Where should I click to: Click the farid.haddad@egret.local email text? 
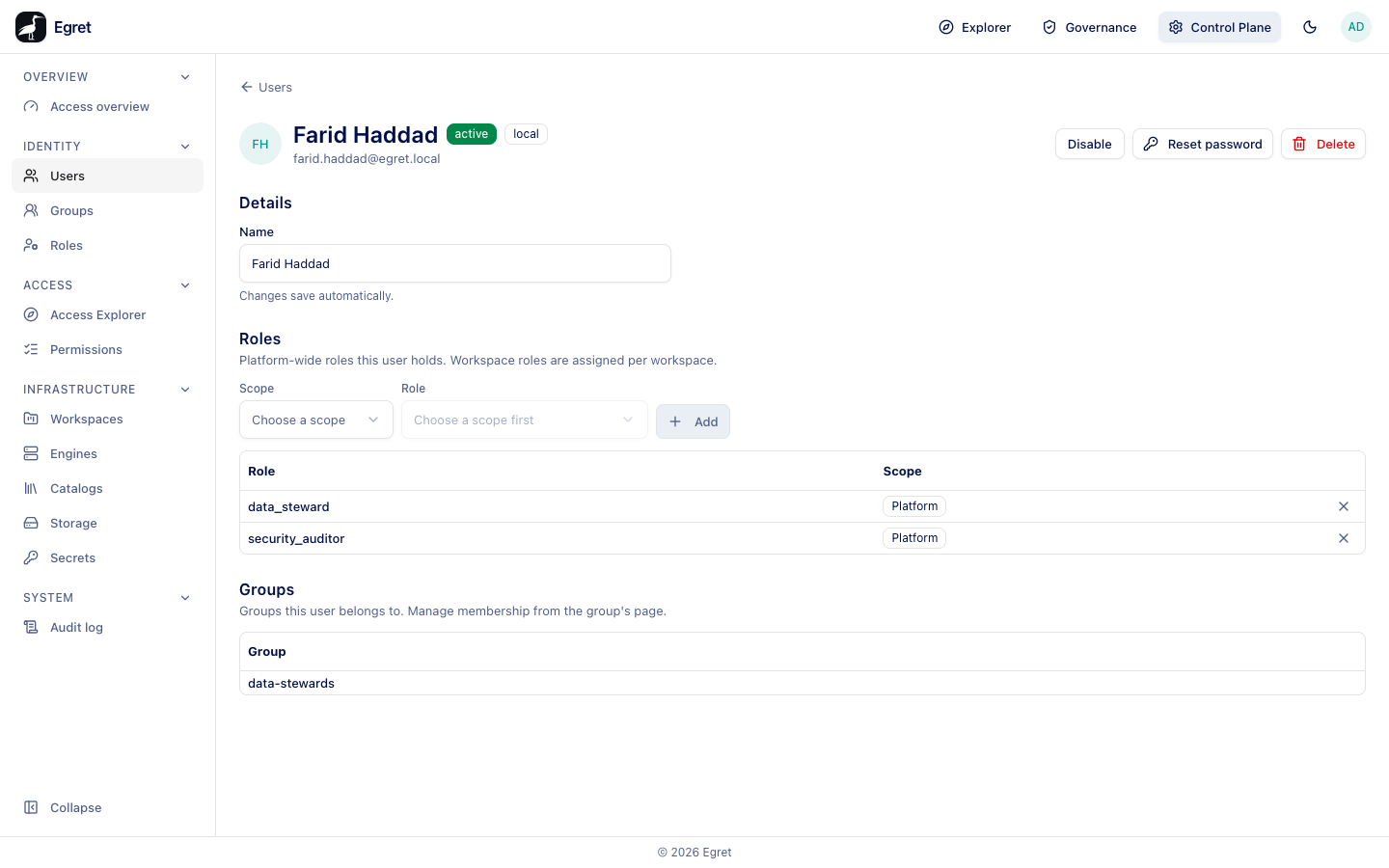367,159
